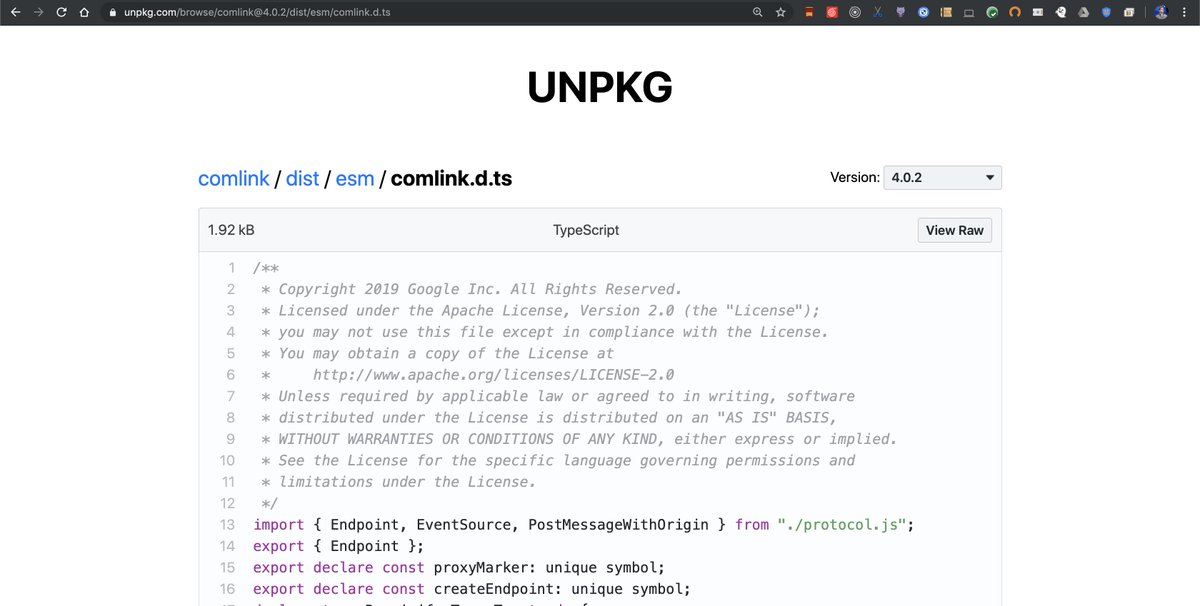The width and height of the screenshot is (1200, 606).
Task: Click the proxyMarker declaration line
Action: (459, 568)
